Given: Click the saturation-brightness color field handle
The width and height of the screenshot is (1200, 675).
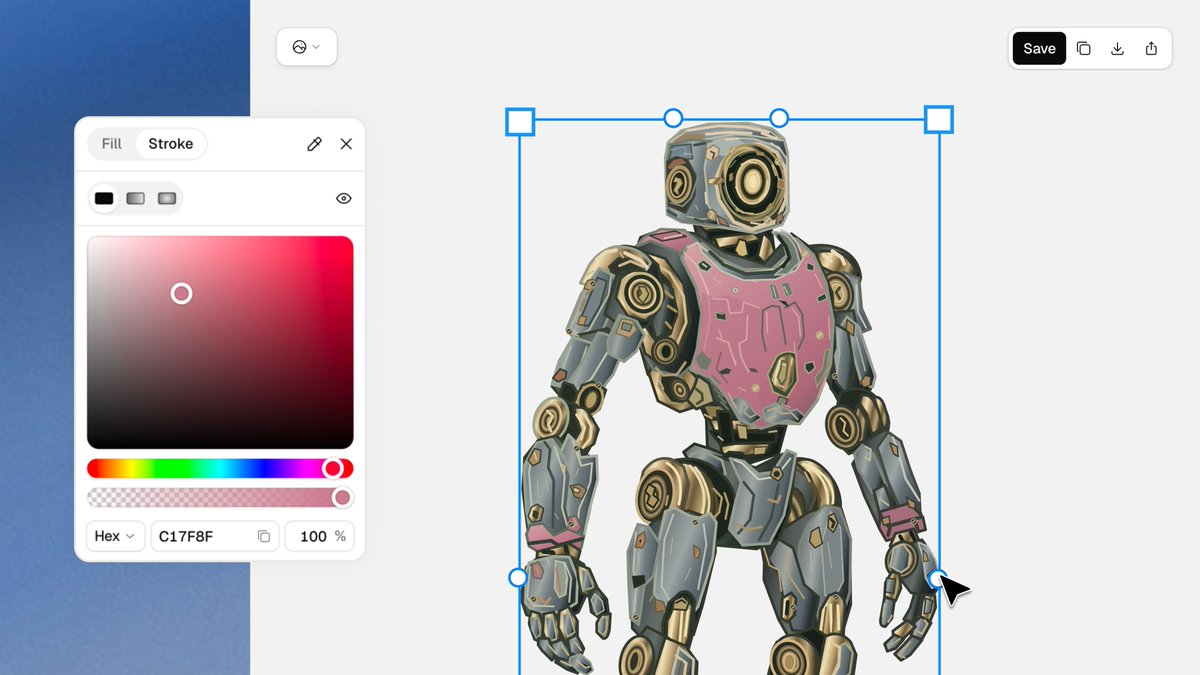Looking at the screenshot, I should 181,293.
